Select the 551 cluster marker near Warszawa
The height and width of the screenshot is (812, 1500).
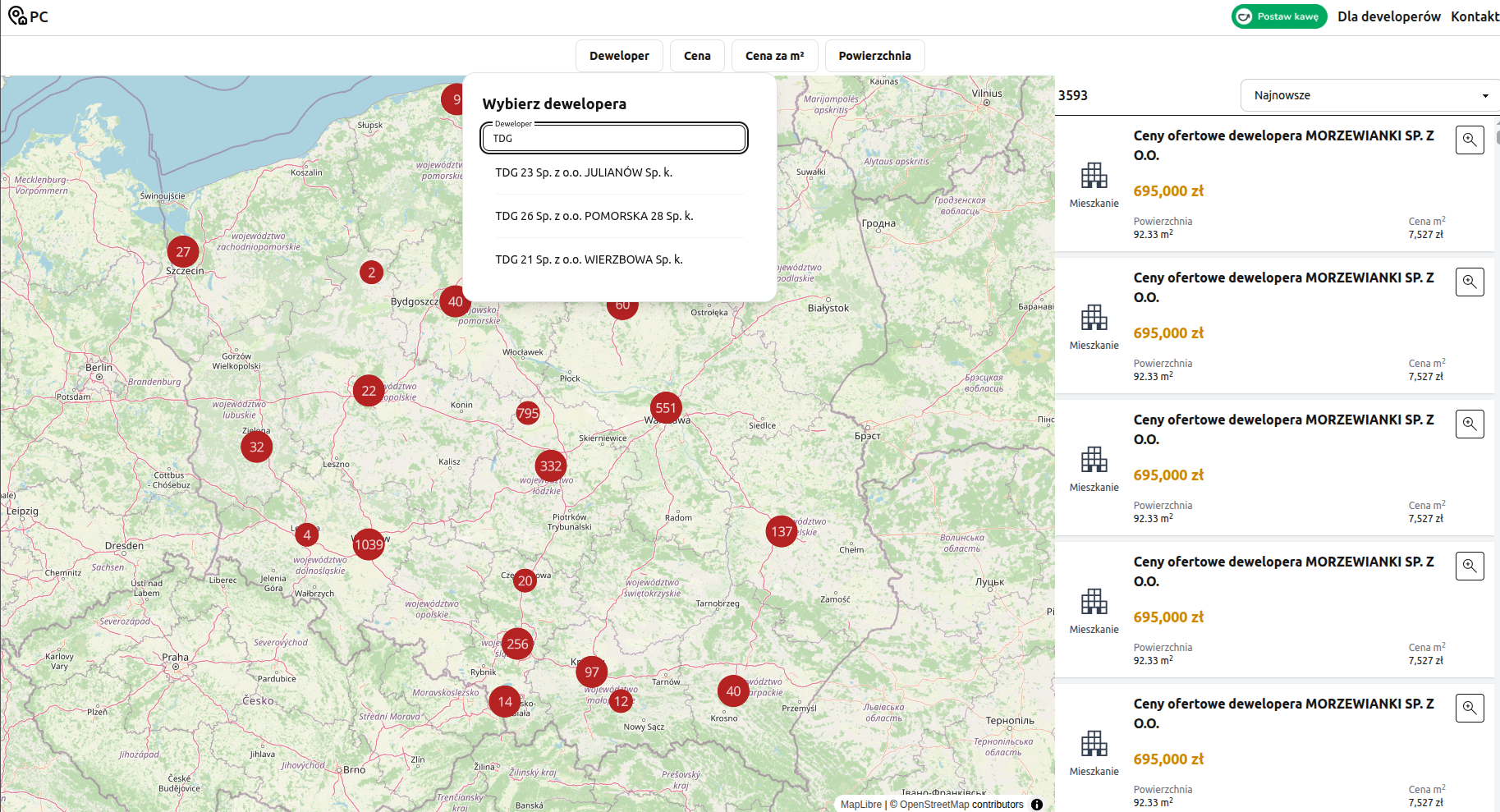coord(666,408)
